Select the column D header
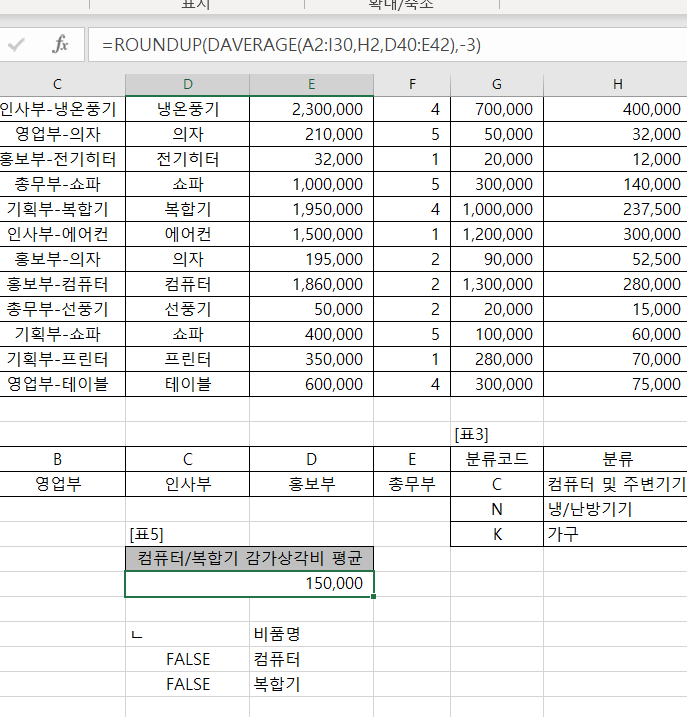Screen dimensions: 687x717 (x=188, y=84)
